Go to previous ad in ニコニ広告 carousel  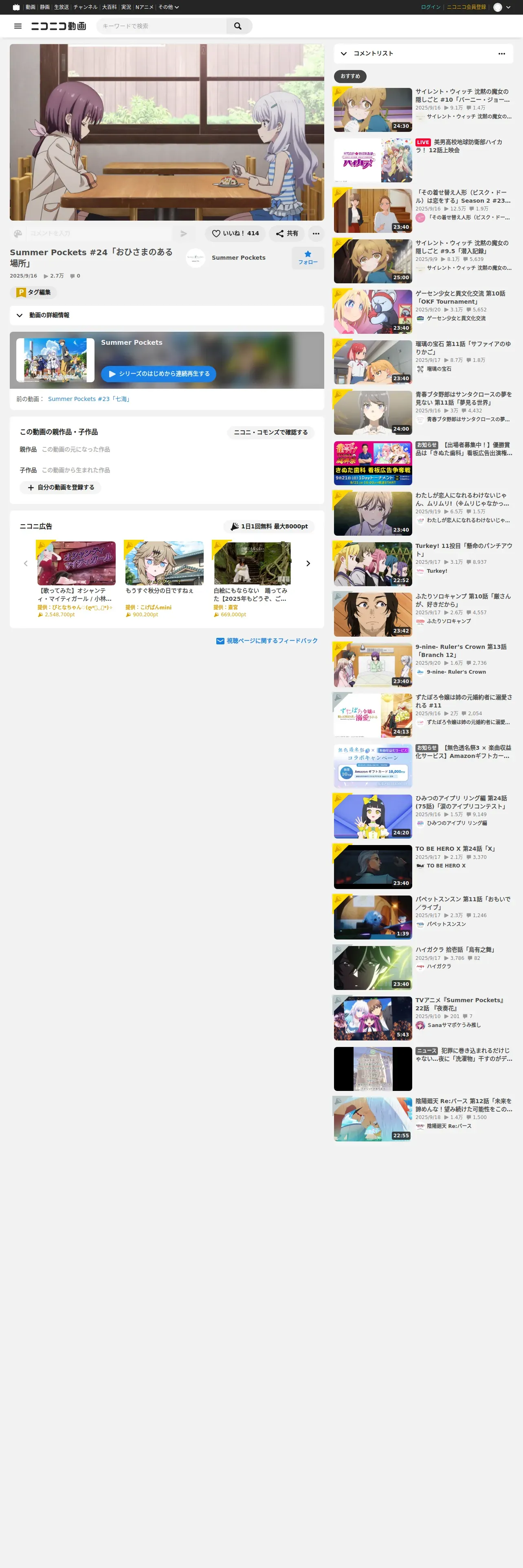pos(26,564)
